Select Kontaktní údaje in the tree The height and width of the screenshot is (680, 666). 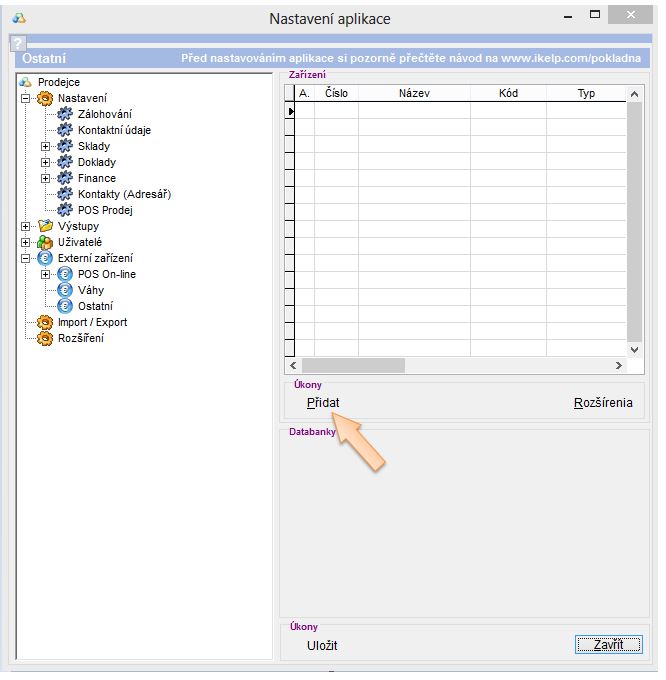pos(114,130)
